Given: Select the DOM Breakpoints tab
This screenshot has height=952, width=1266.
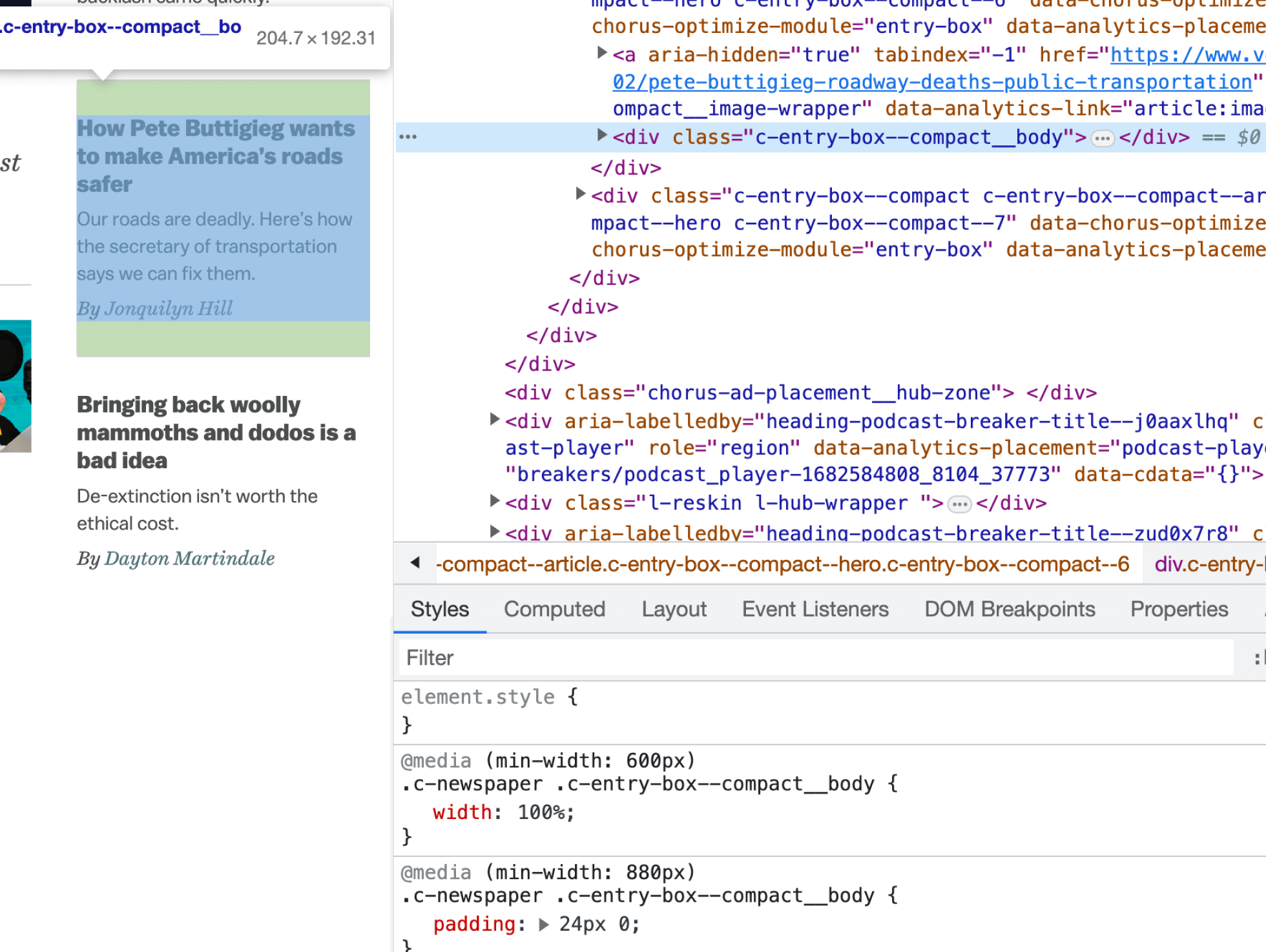Looking at the screenshot, I should [x=1010, y=609].
